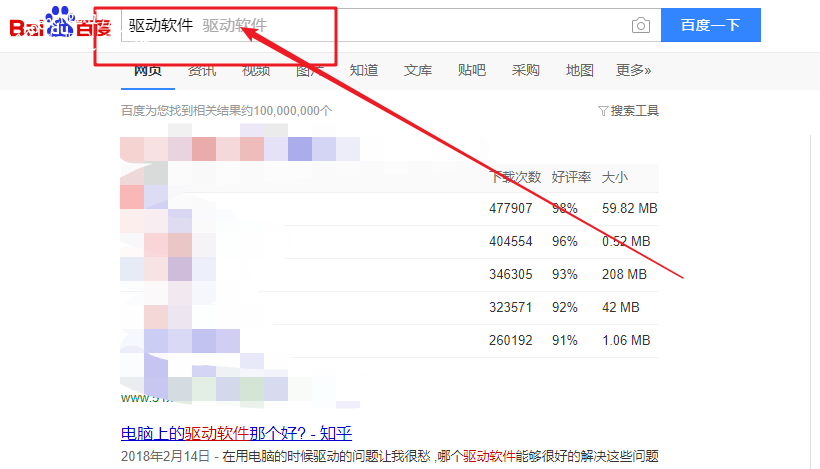Switch to the 网页 tab
This screenshot has width=820, height=469.
(x=147, y=70)
